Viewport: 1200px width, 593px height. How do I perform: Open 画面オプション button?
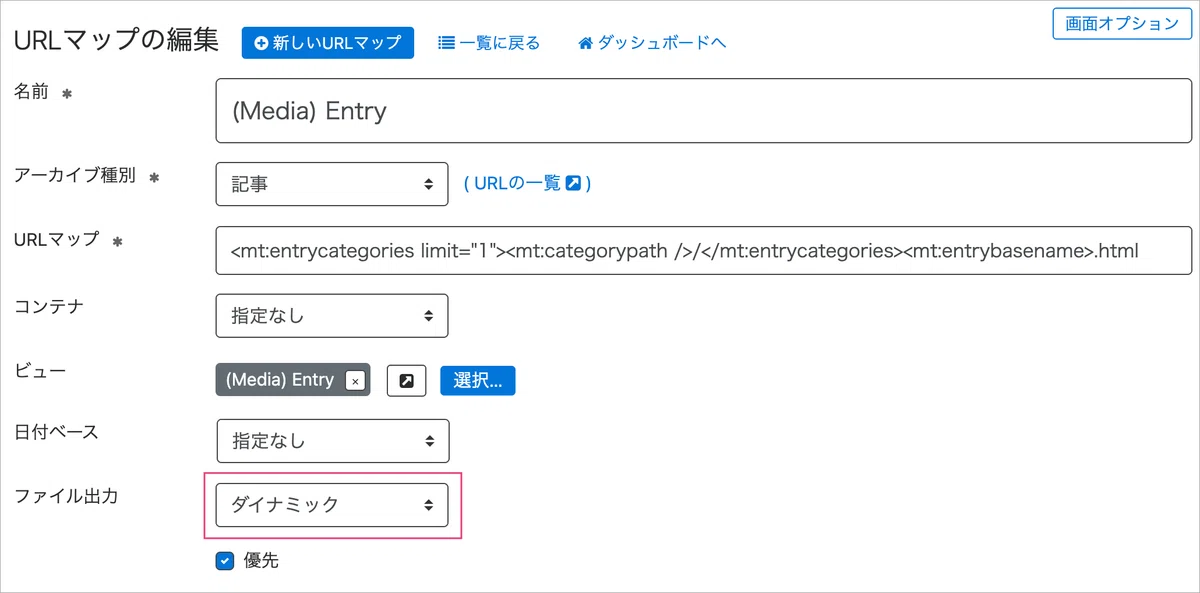pyautogui.click(x=1122, y=24)
